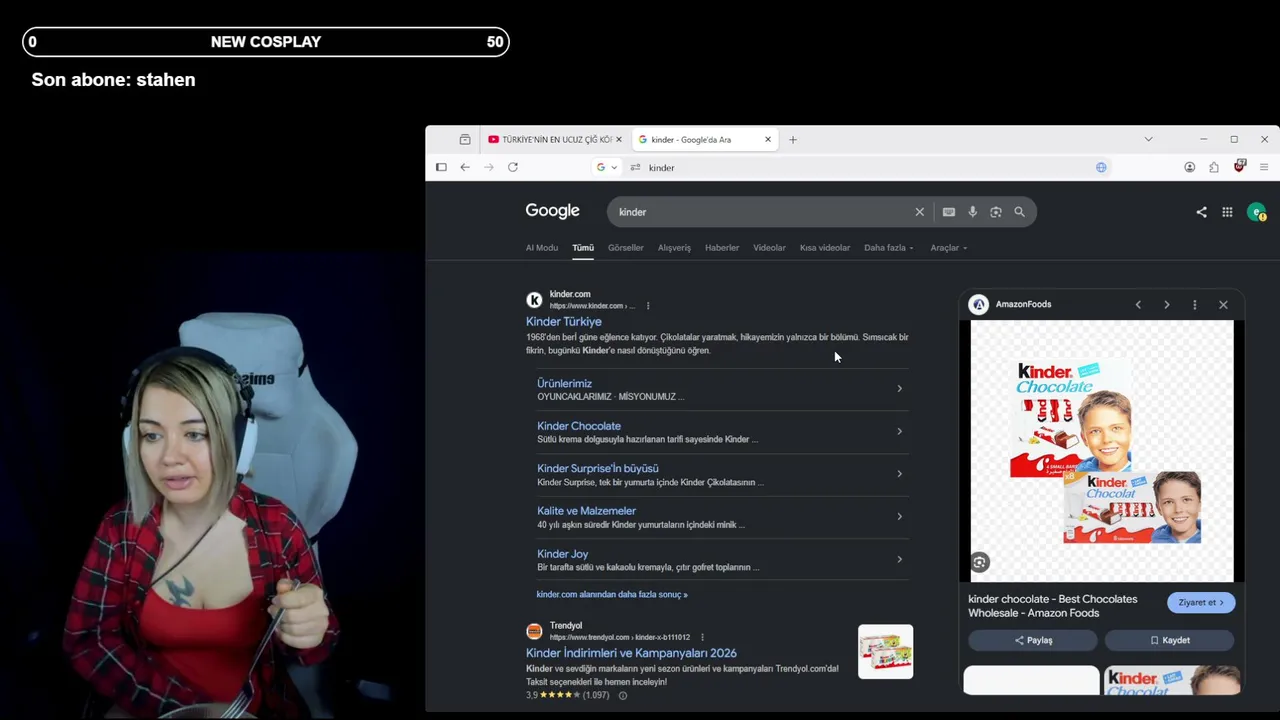1280x720 pixels.
Task: Click the Lens icon on Kinder image
Action: [980, 563]
